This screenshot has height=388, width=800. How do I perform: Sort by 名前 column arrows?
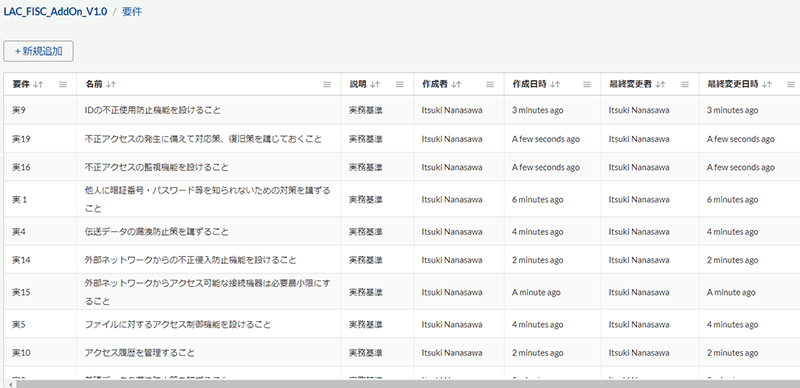click(x=111, y=85)
